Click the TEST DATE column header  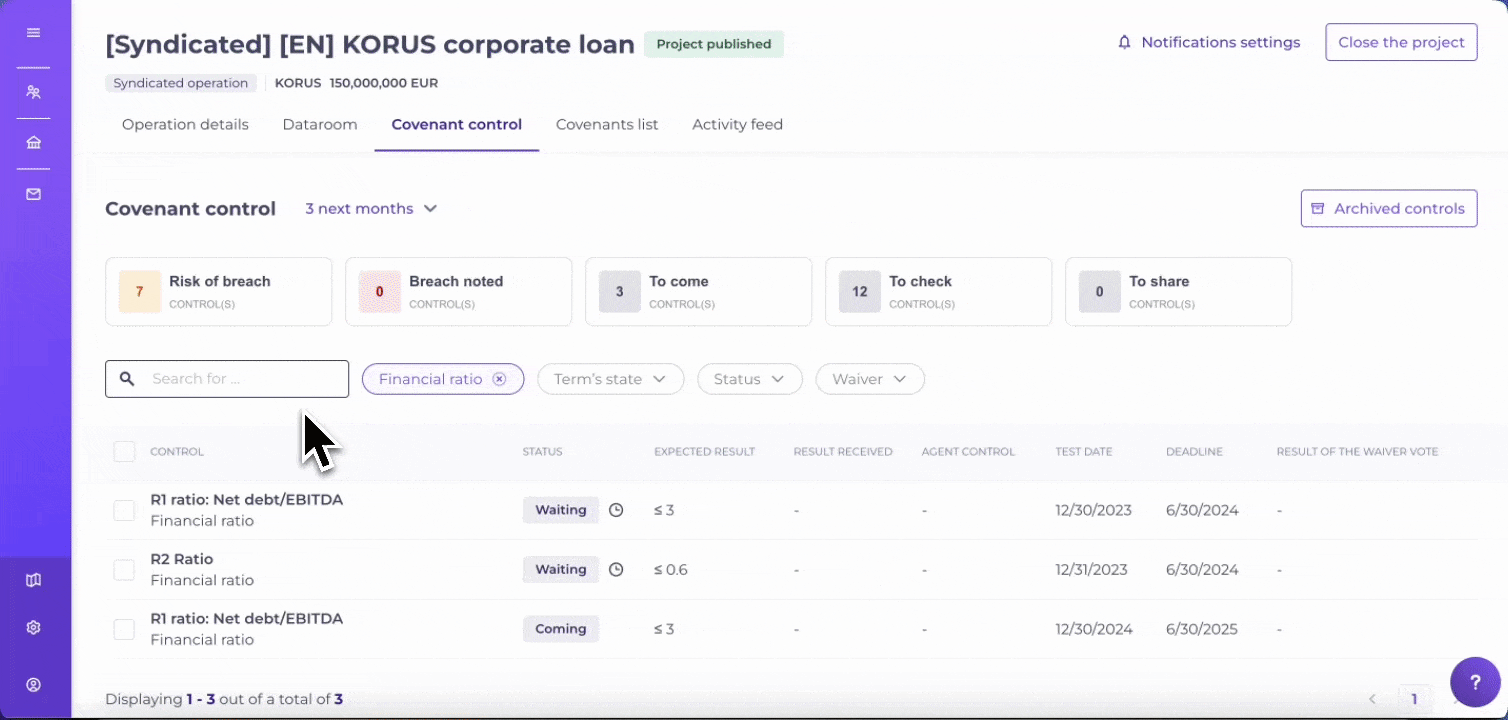coord(1084,452)
